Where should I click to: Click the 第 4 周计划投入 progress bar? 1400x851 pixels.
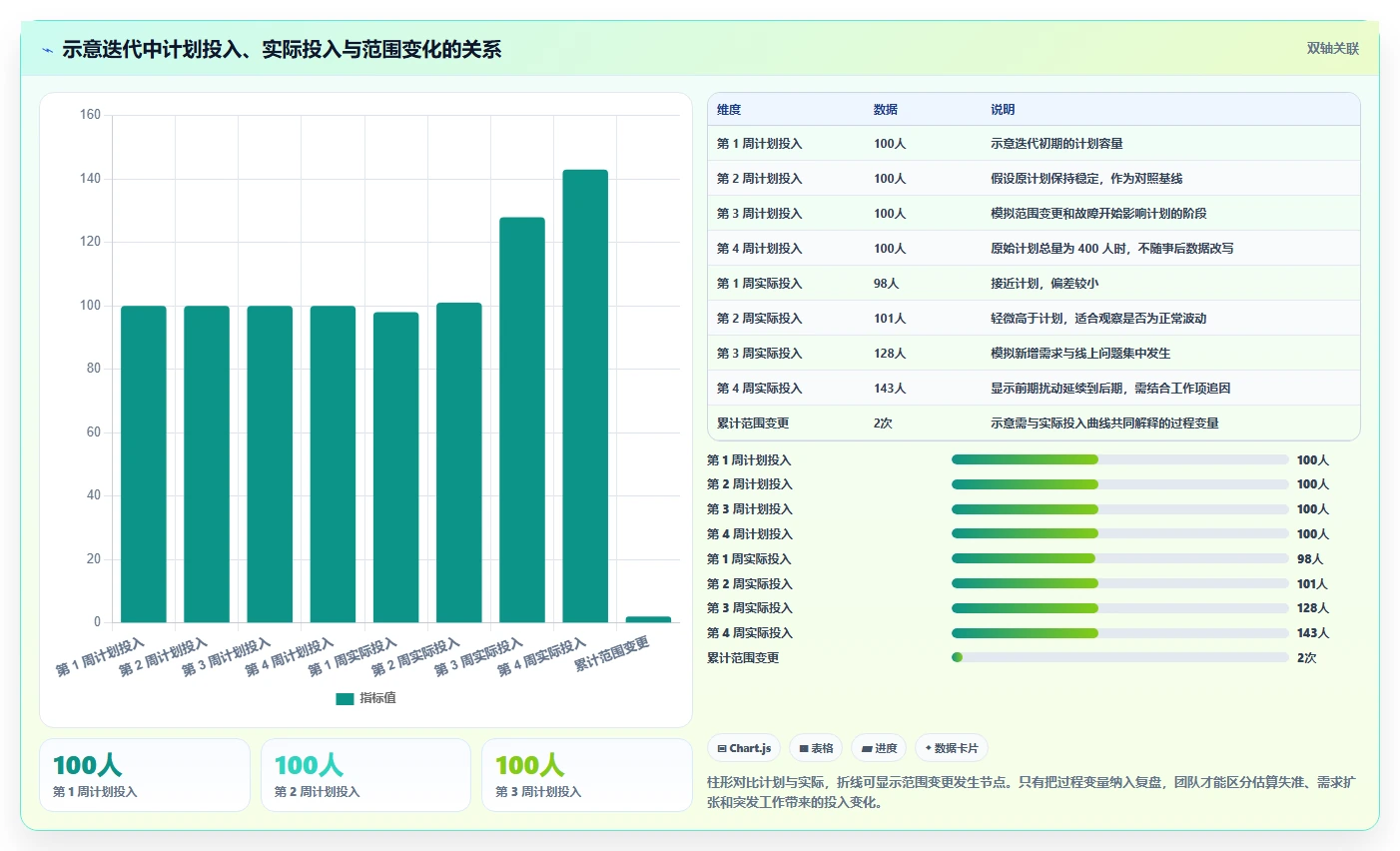(1120, 534)
